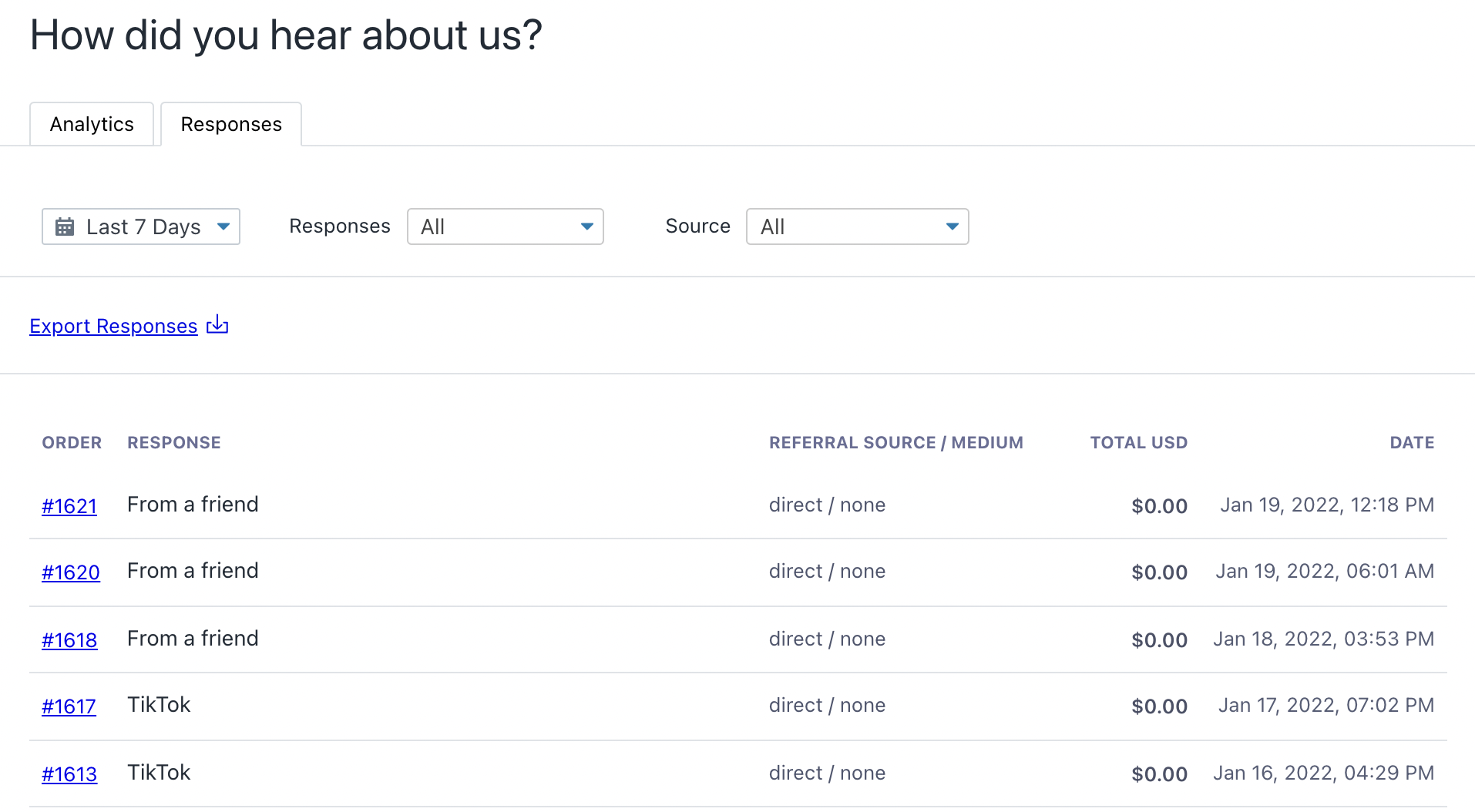Image resolution: width=1475 pixels, height=812 pixels.
Task: Click the ORDER column header
Action: (x=72, y=443)
